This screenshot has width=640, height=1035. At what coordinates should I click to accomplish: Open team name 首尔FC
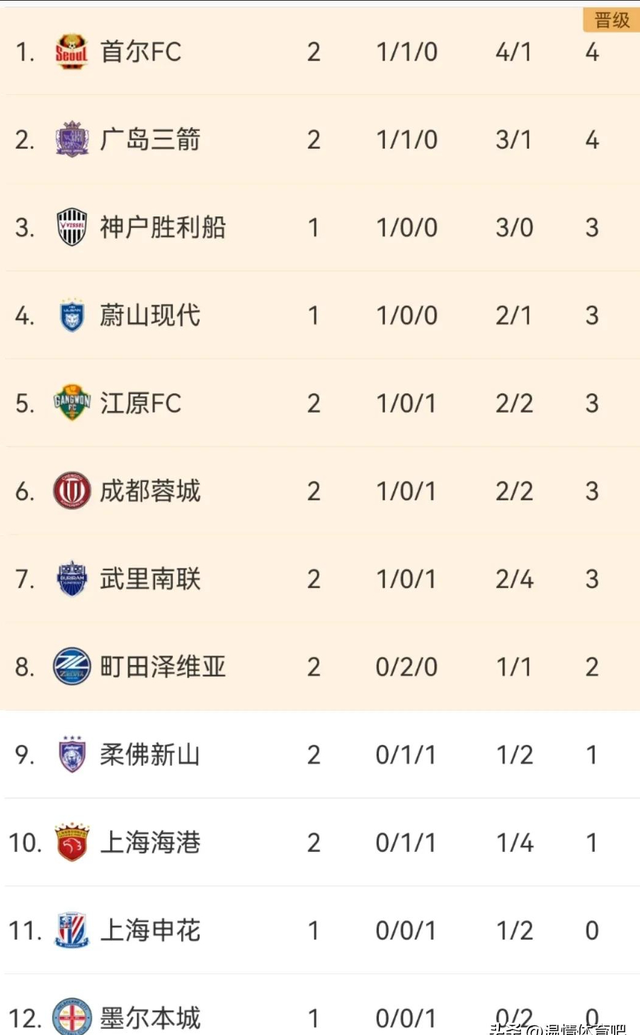coord(141,52)
